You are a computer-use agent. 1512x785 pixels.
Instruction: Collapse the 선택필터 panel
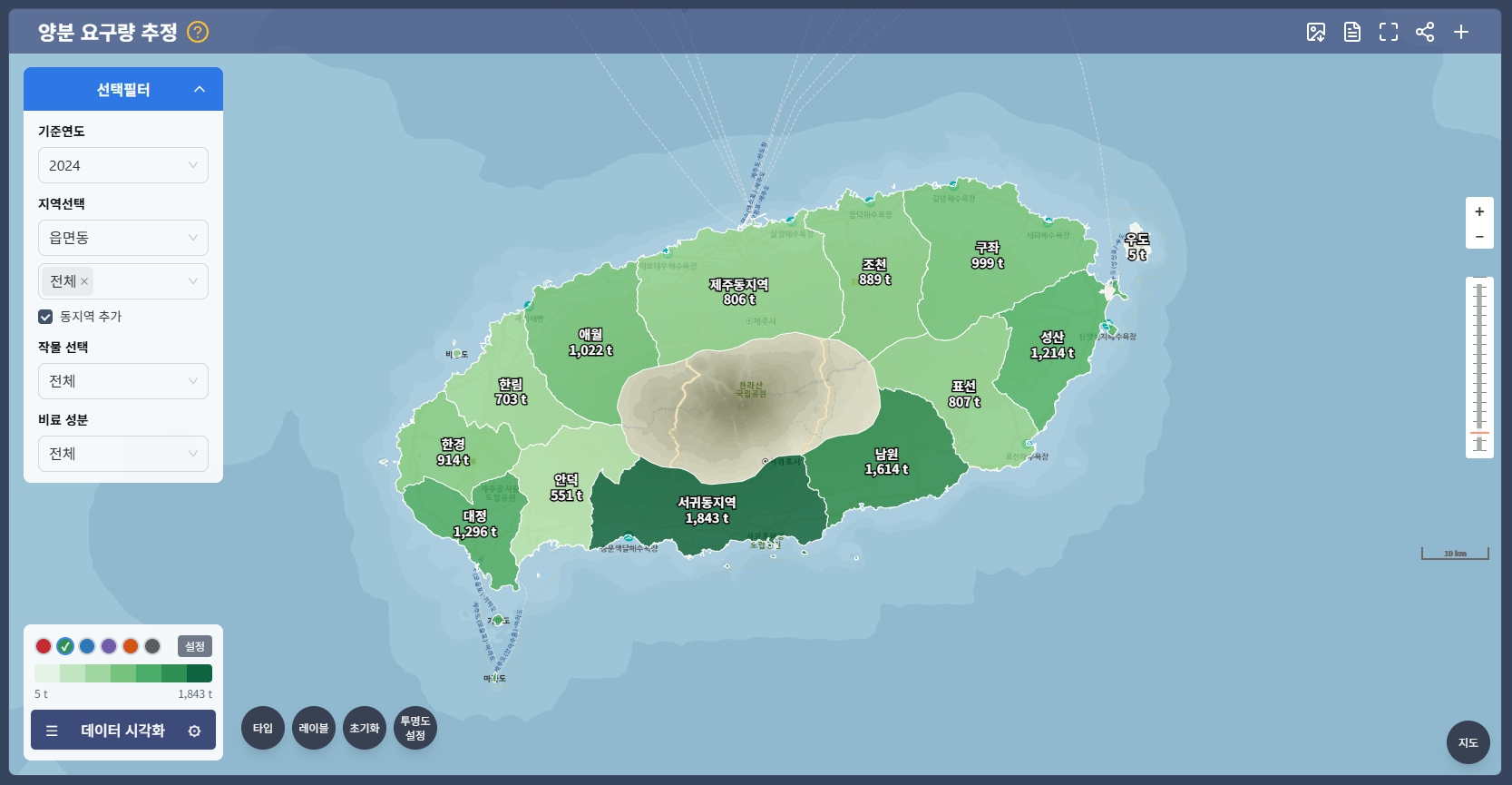200,89
